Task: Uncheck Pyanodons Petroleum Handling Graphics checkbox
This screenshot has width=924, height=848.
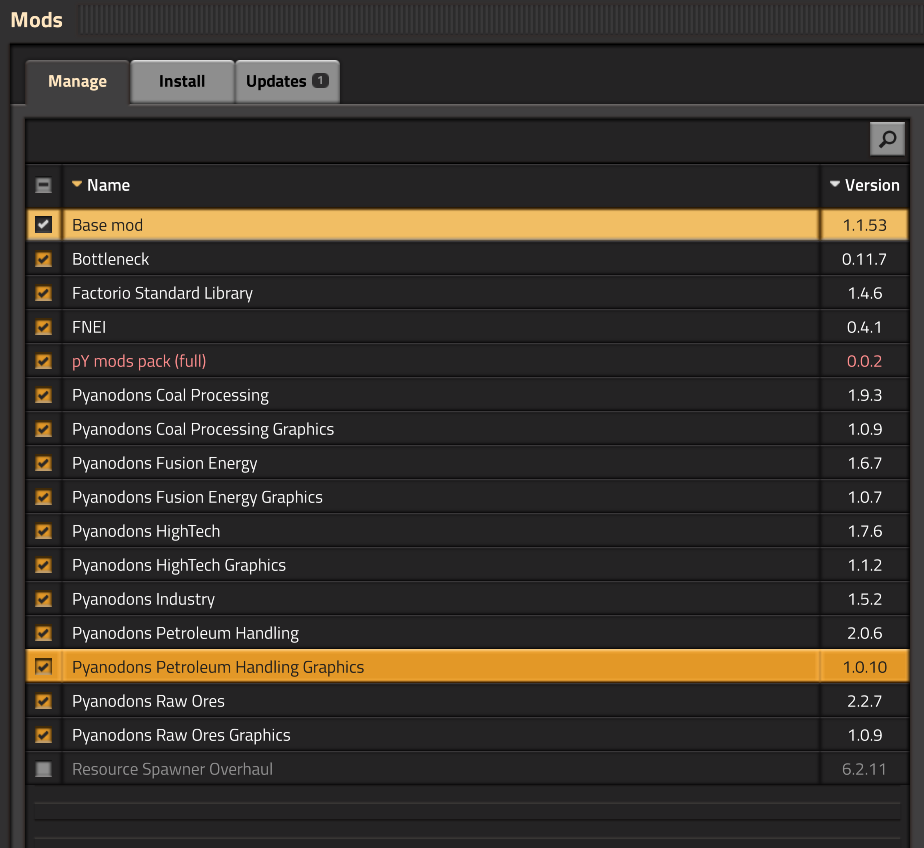Action: (x=44, y=667)
